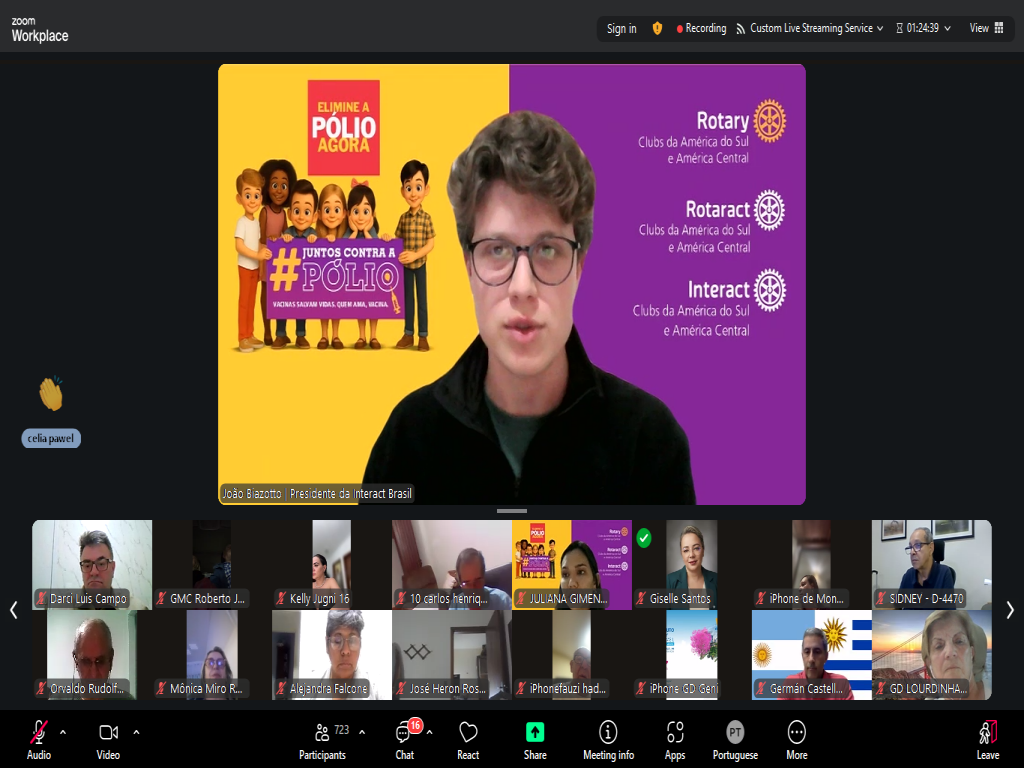
Task: Expand the Custom Live Streaming Service dropdown
Action: click(x=880, y=28)
